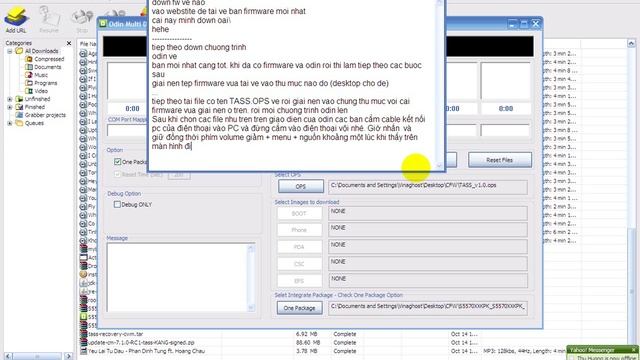
Task: Select the Finished folder icon
Action: tap(19, 107)
